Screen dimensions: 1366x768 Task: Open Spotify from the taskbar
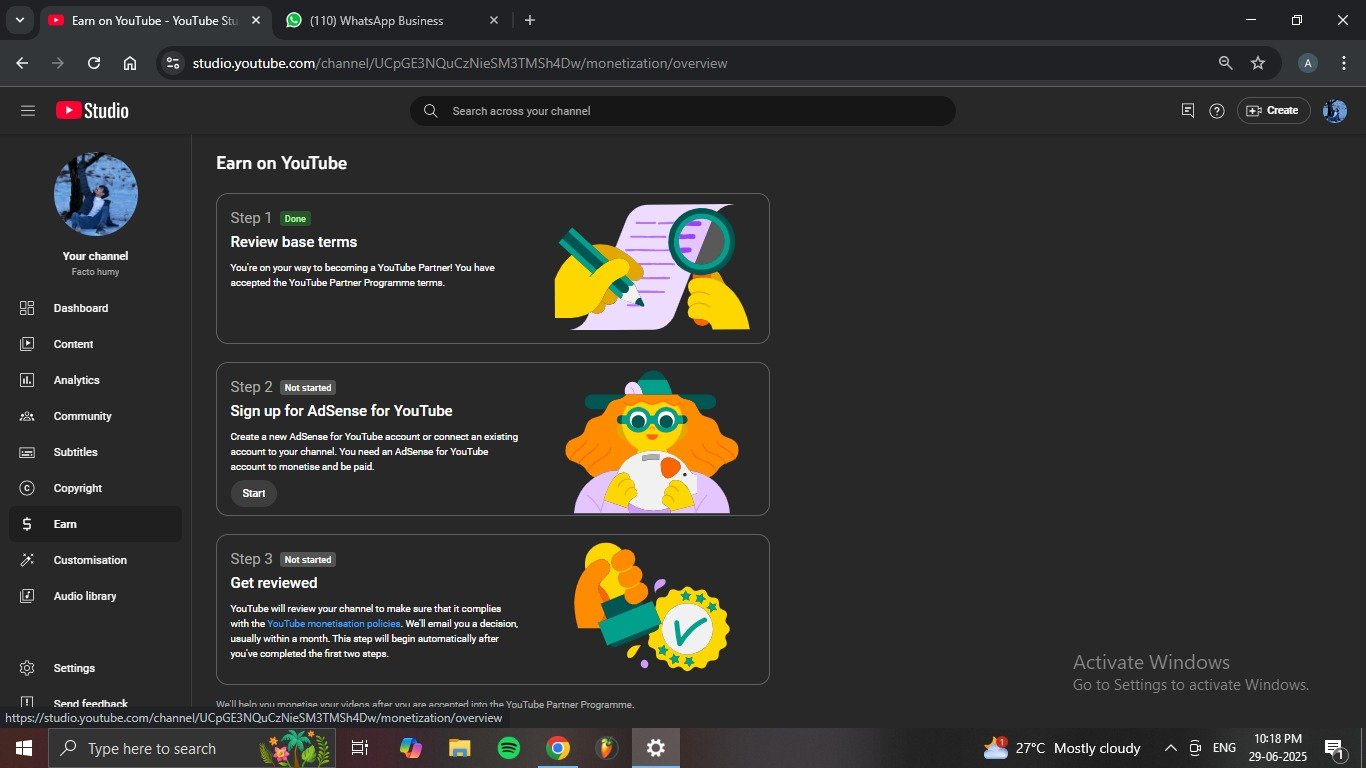pos(508,748)
